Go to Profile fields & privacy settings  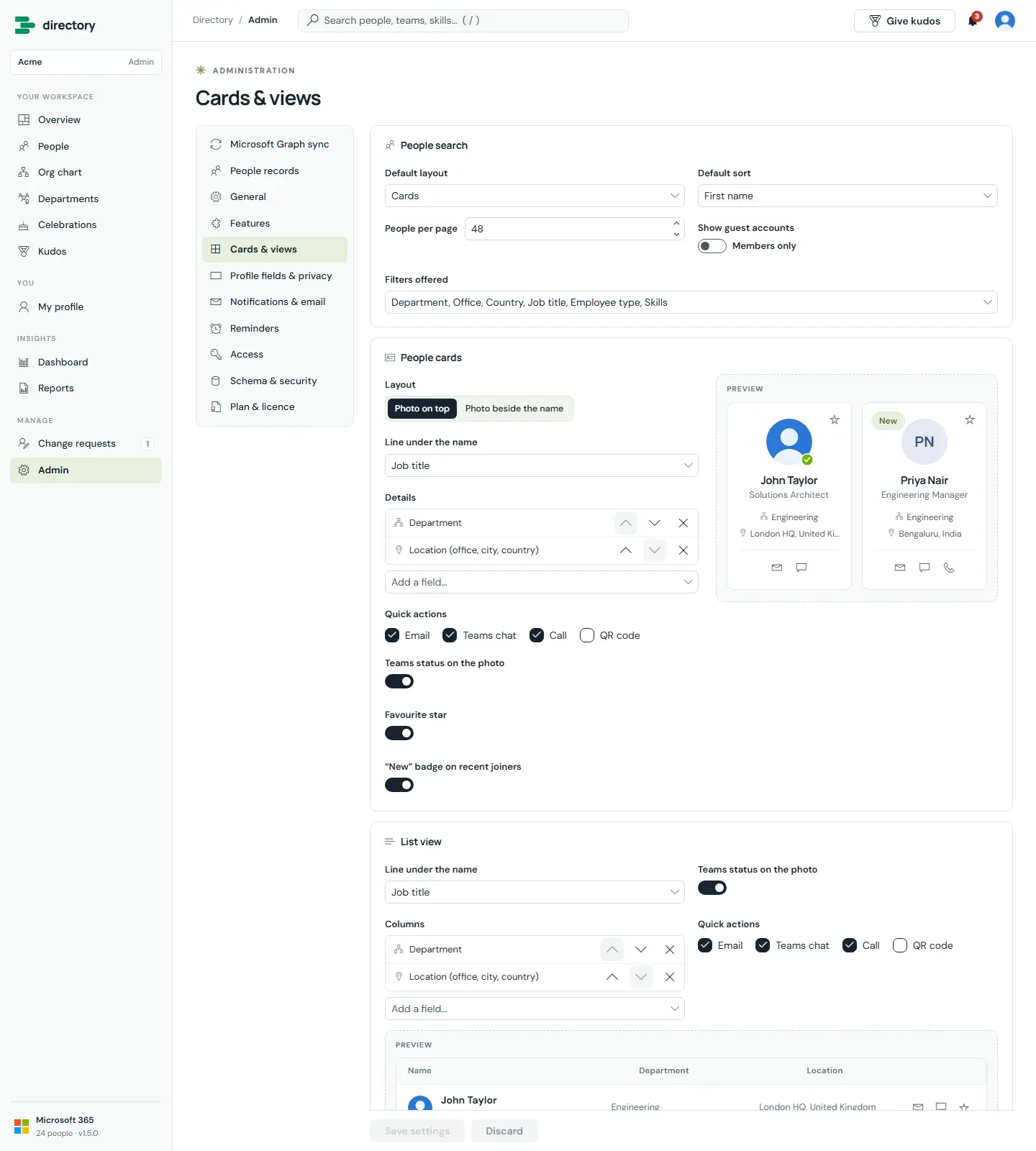point(275,276)
